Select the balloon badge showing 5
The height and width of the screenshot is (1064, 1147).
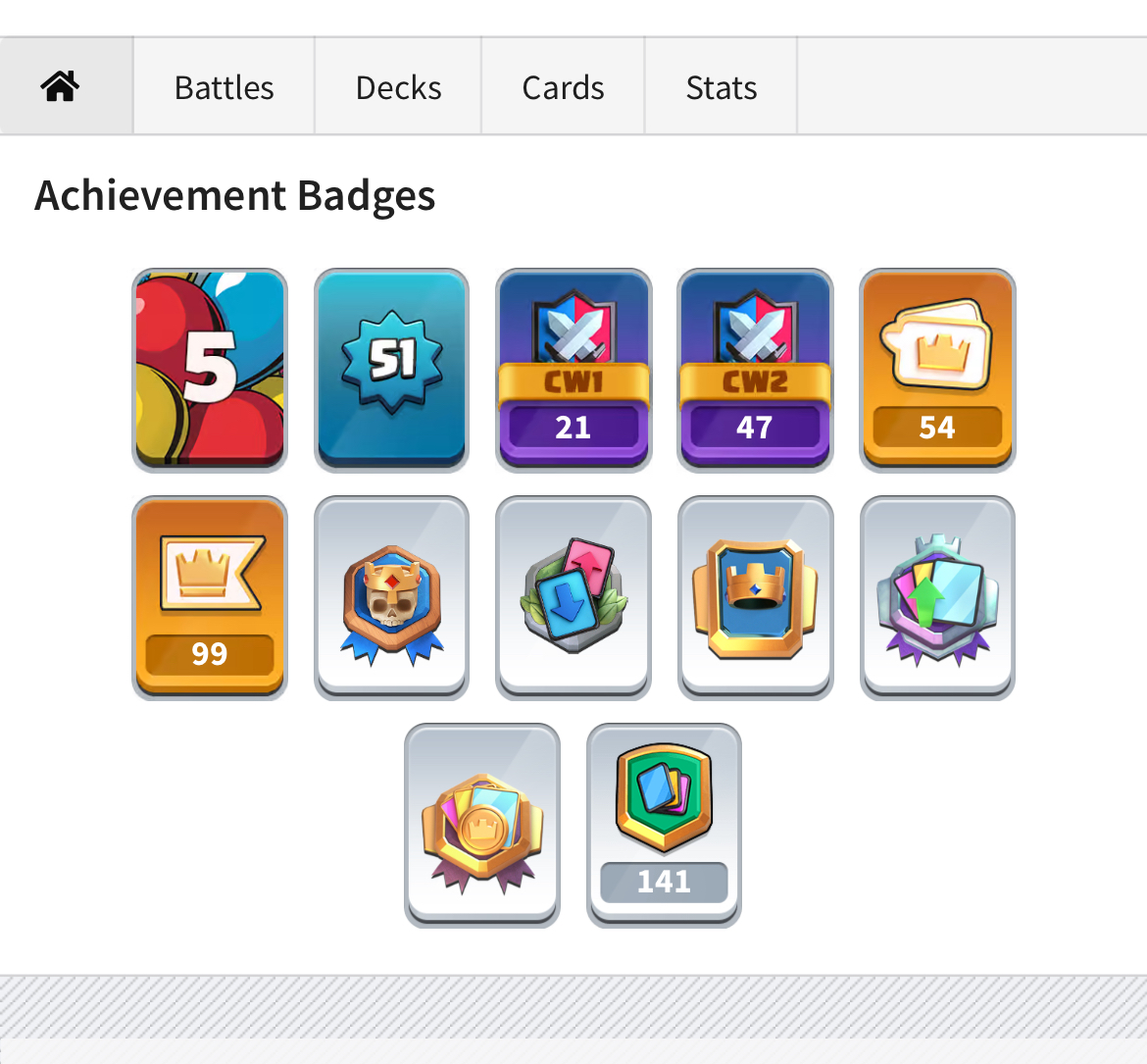click(x=210, y=371)
